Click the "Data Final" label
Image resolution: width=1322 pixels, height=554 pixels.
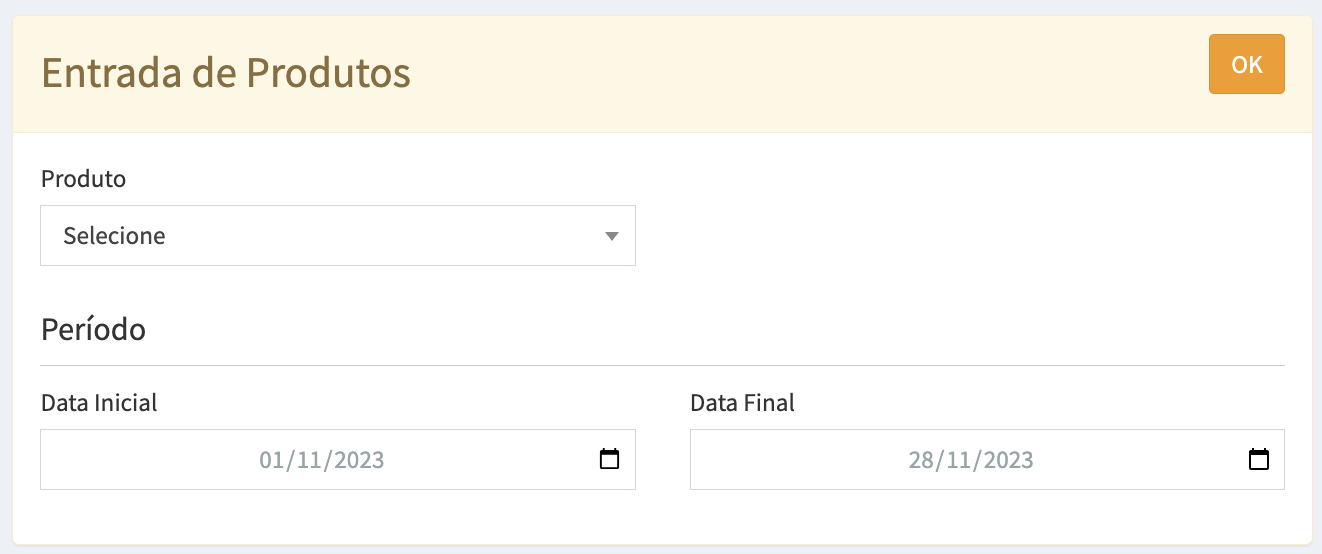click(x=742, y=403)
